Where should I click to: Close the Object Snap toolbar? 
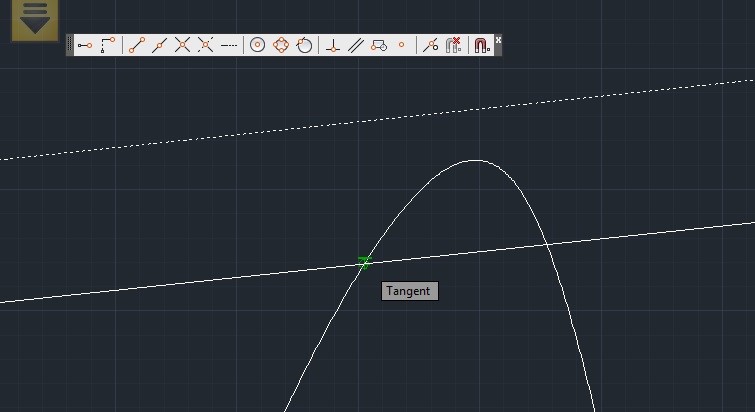tap(498, 40)
